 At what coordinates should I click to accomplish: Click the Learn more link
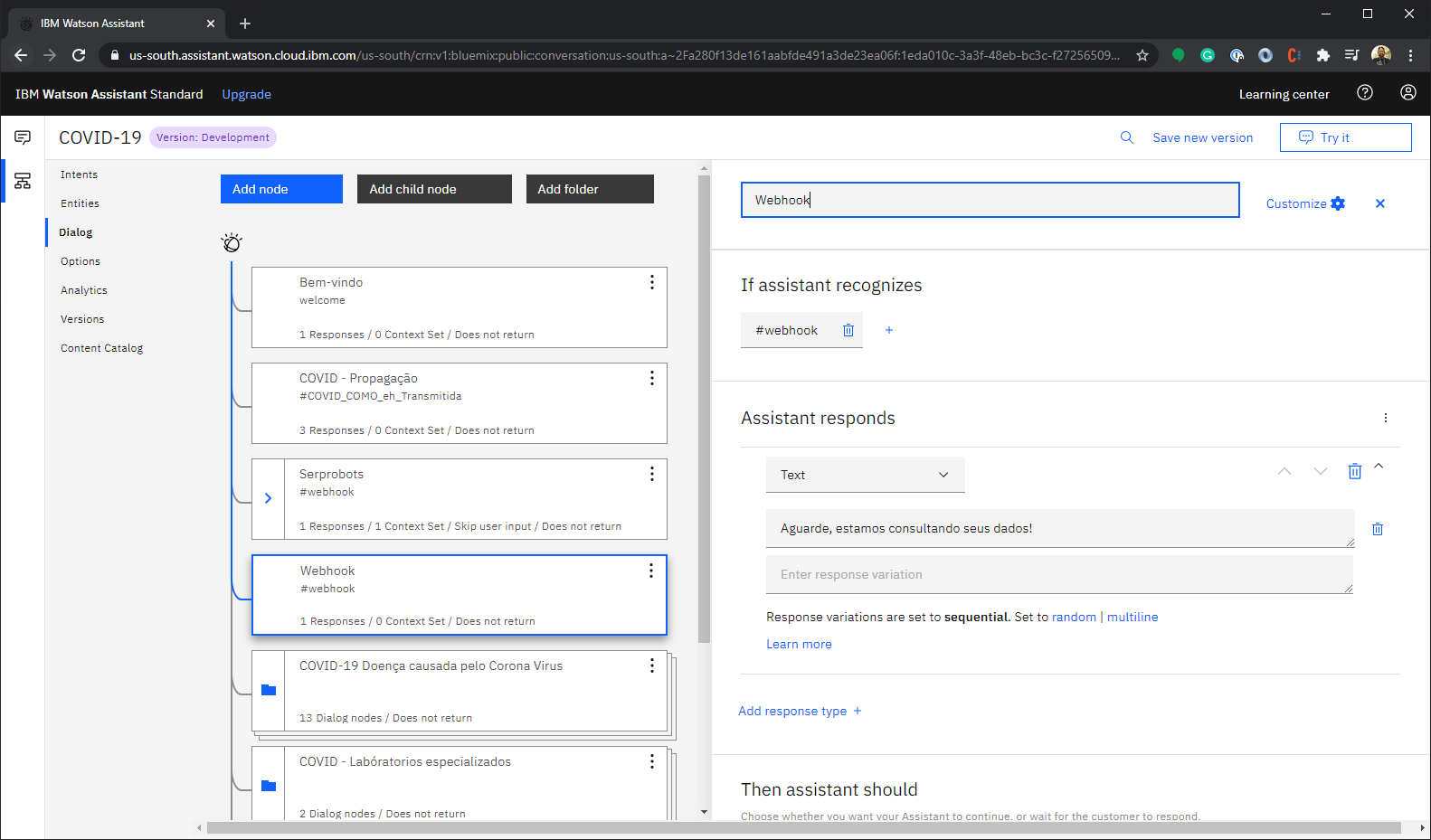coord(799,644)
